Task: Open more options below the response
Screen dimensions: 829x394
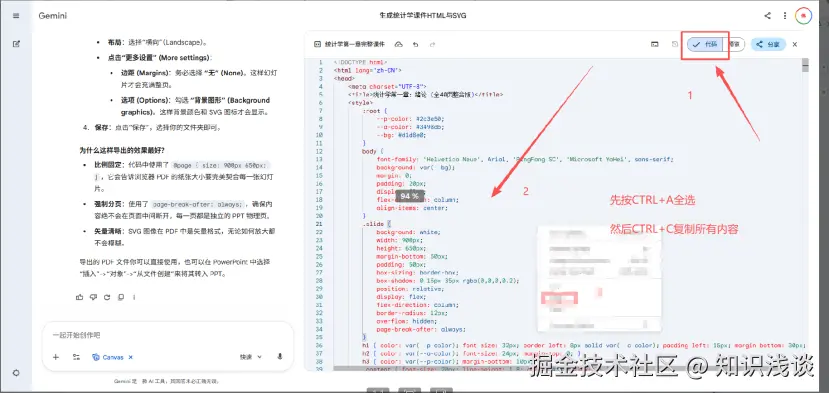Action: pos(134,297)
